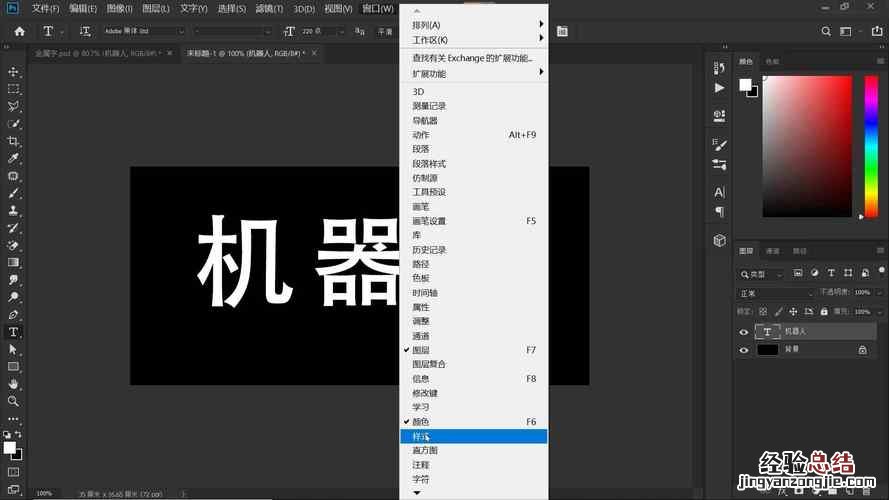The height and width of the screenshot is (500, 889).
Task: Toggle visibility of the 背景 layer
Action: (x=743, y=350)
